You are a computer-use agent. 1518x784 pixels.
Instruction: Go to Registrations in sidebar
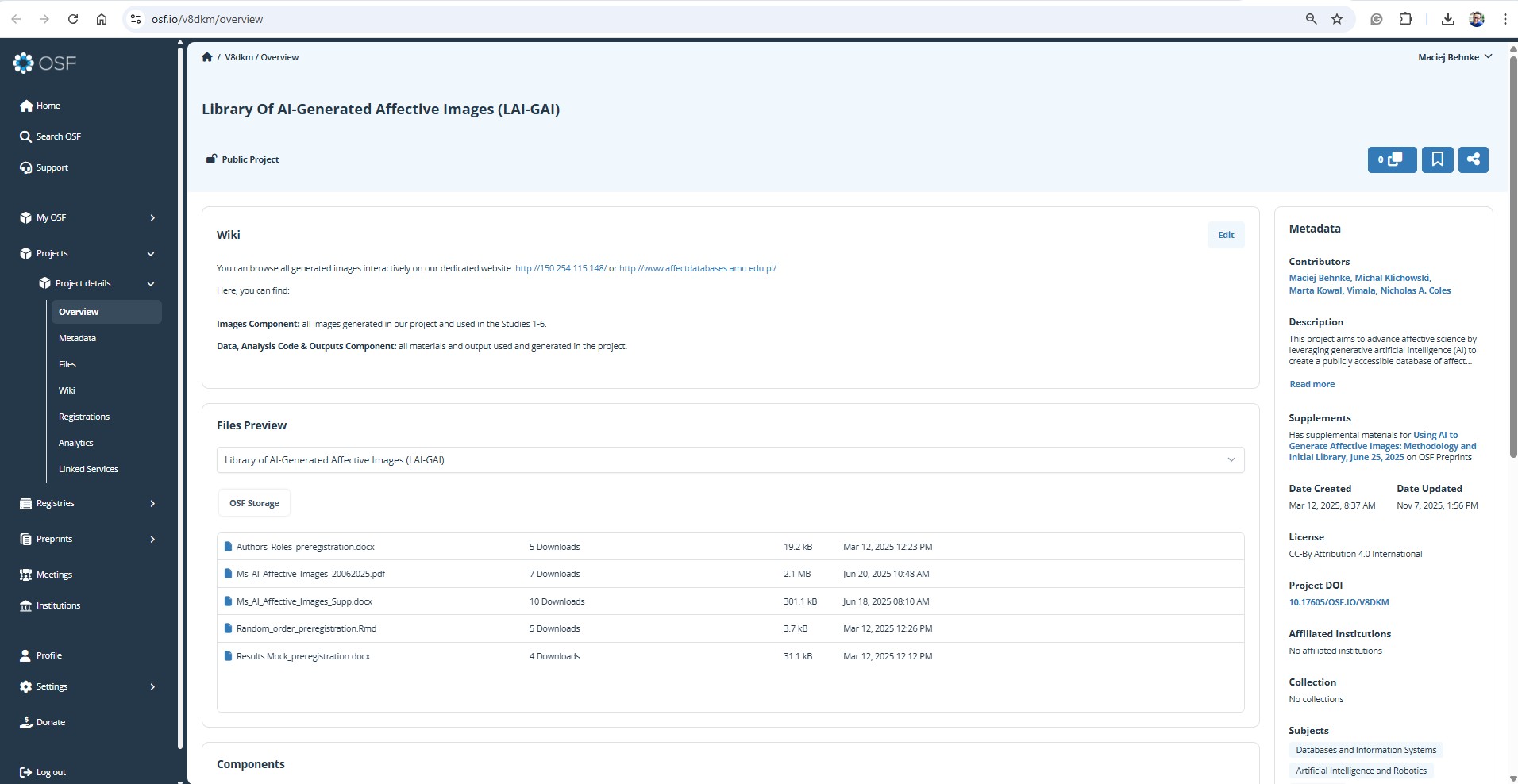pos(84,417)
